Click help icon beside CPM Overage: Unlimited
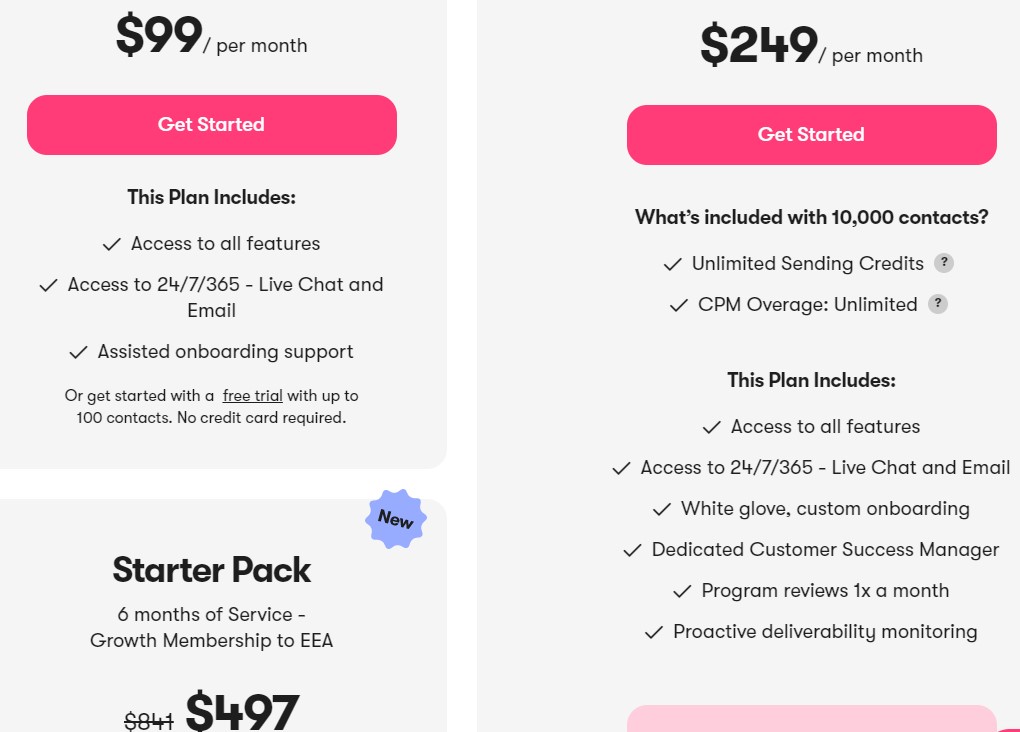This screenshot has height=732, width=1020. [937, 304]
